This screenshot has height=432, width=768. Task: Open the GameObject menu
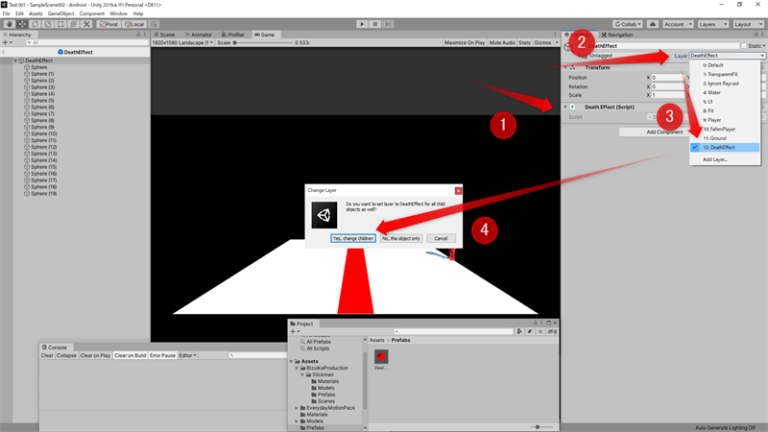pyautogui.click(x=61, y=14)
